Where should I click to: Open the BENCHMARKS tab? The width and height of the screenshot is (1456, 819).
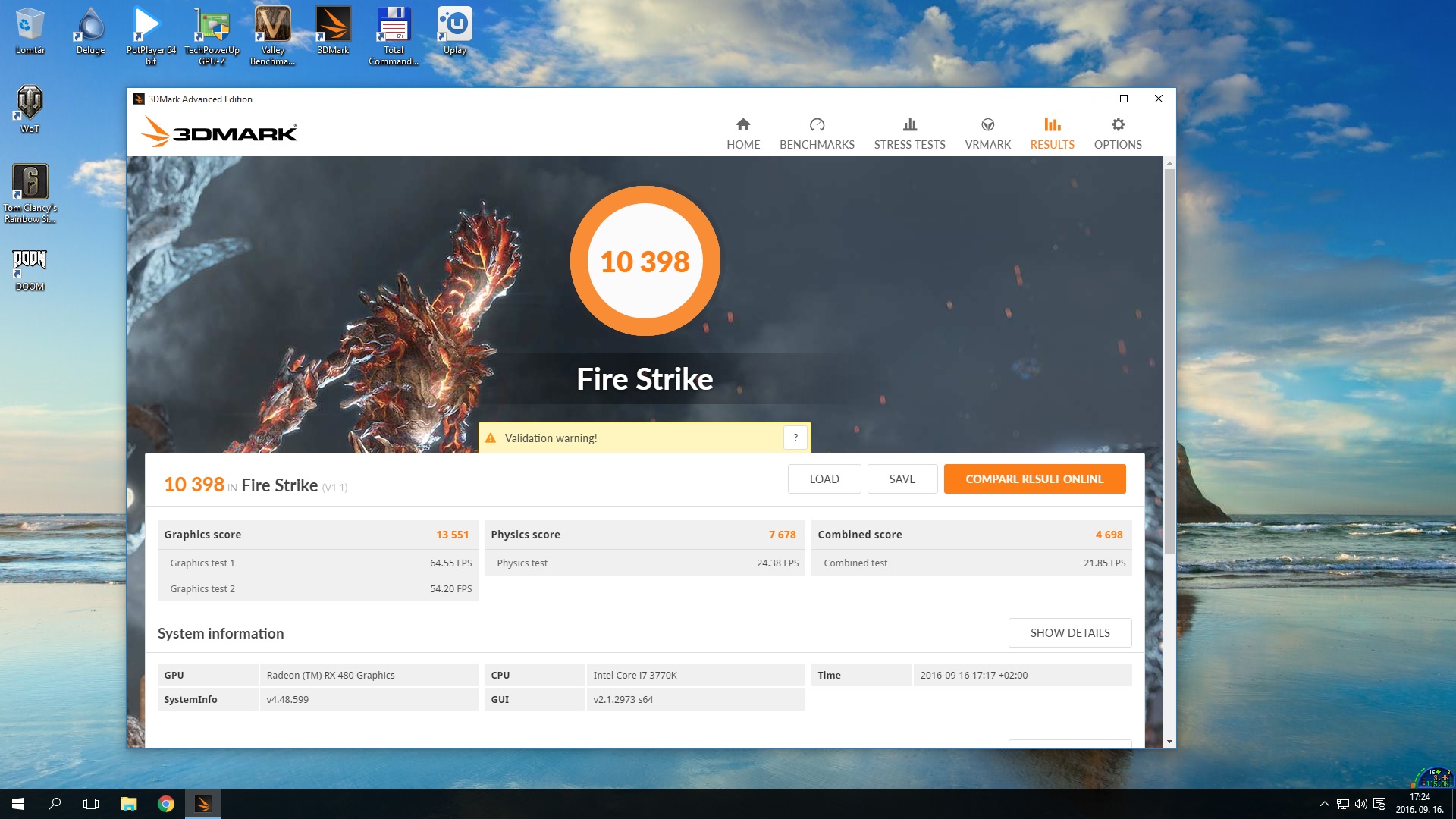817,133
